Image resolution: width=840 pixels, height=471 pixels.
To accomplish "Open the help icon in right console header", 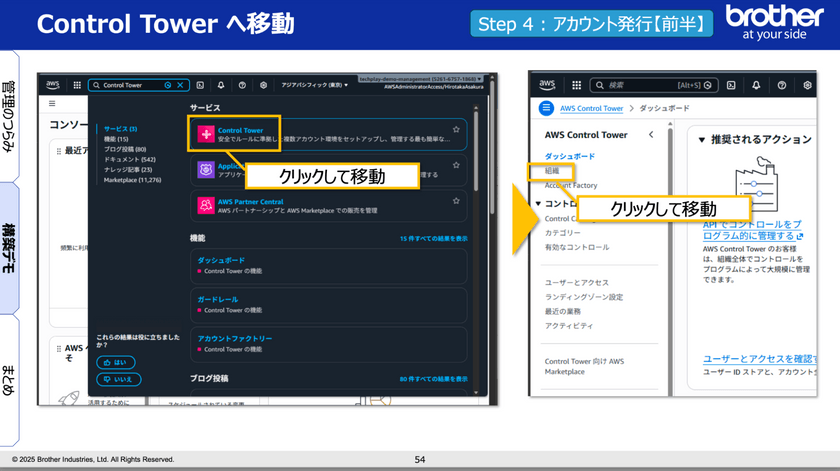I will (x=781, y=85).
